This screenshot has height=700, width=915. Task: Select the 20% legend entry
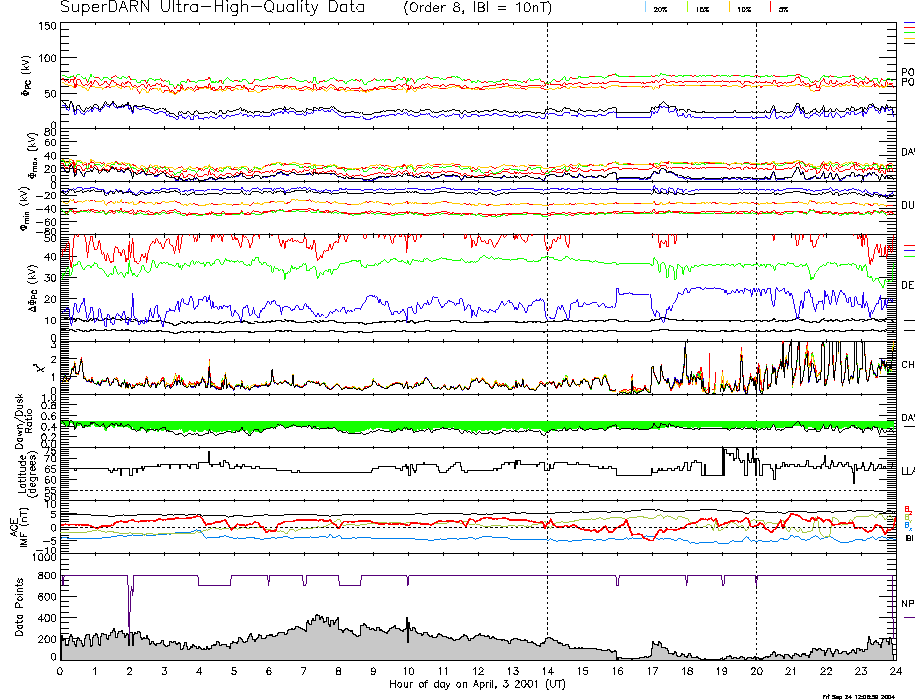point(660,8)
